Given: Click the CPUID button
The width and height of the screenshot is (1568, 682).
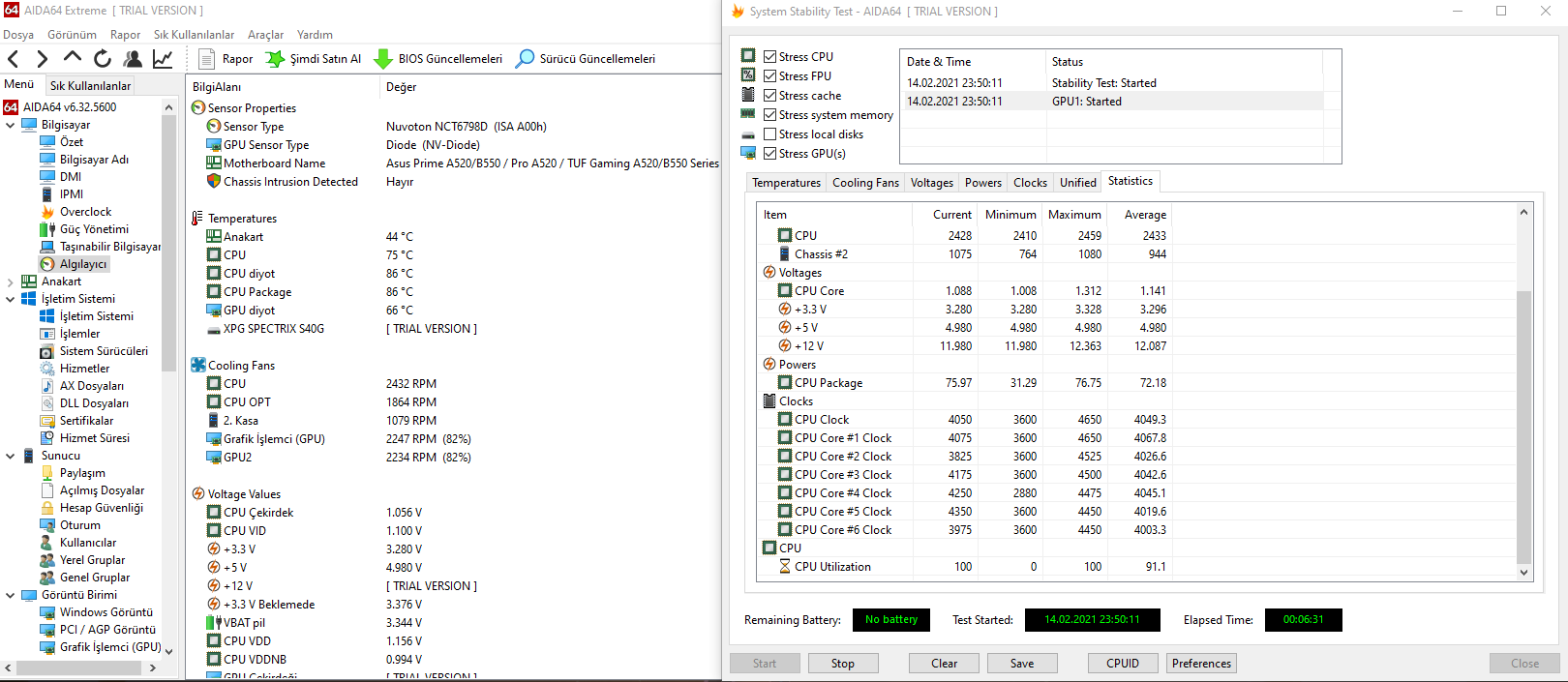Looking at the screenshot, I should tap(1123, 663).
